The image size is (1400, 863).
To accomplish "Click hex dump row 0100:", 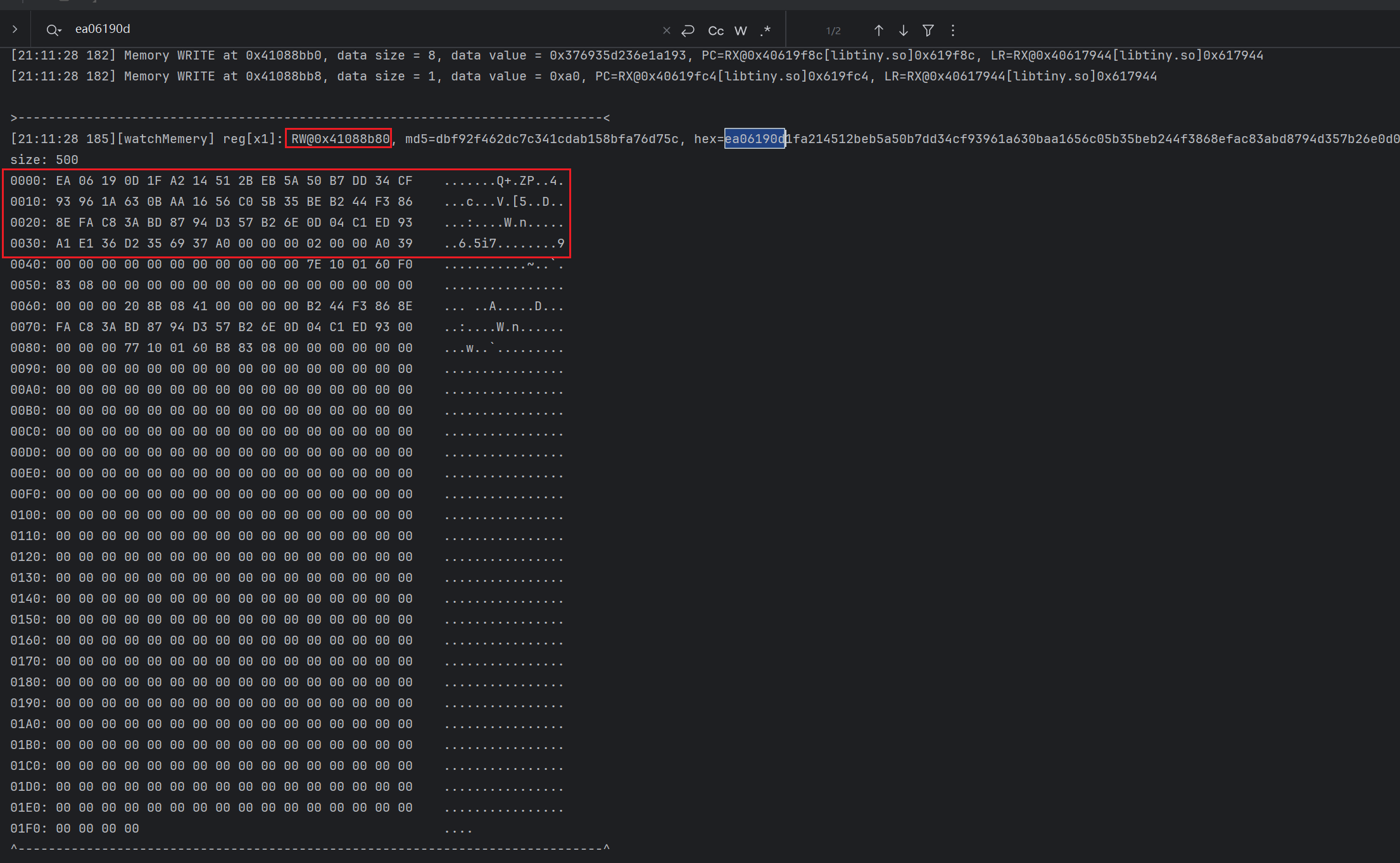I will coord(287,515).
